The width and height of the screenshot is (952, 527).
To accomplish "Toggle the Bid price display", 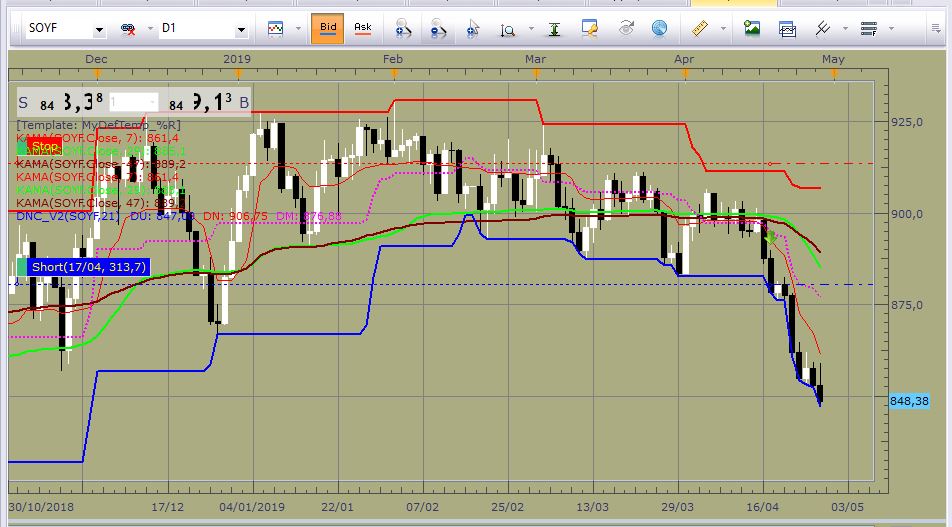I will pyautogui.click(x=328, y=29).
